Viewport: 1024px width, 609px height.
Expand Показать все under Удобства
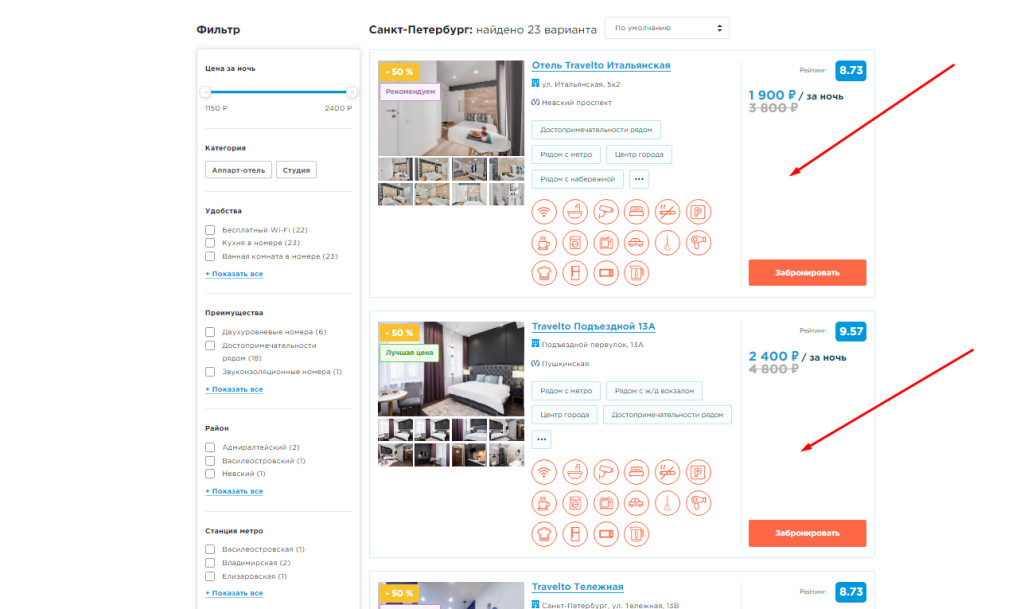pos(234,273)
